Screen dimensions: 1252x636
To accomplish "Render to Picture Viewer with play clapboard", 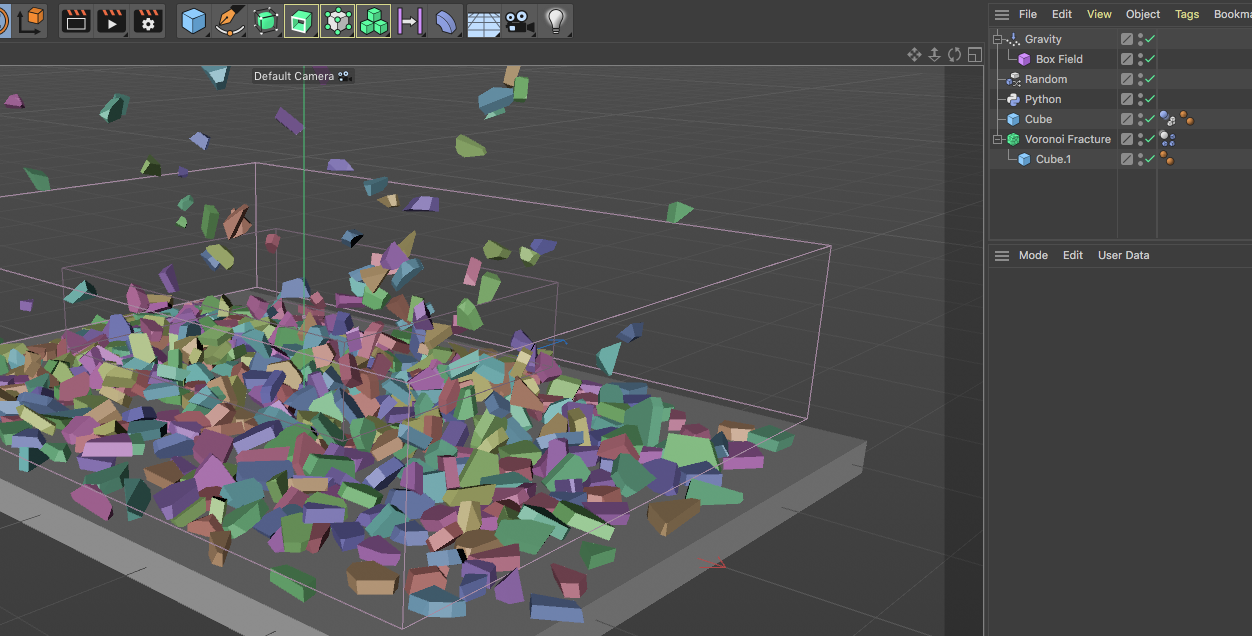I will (111, 20).
